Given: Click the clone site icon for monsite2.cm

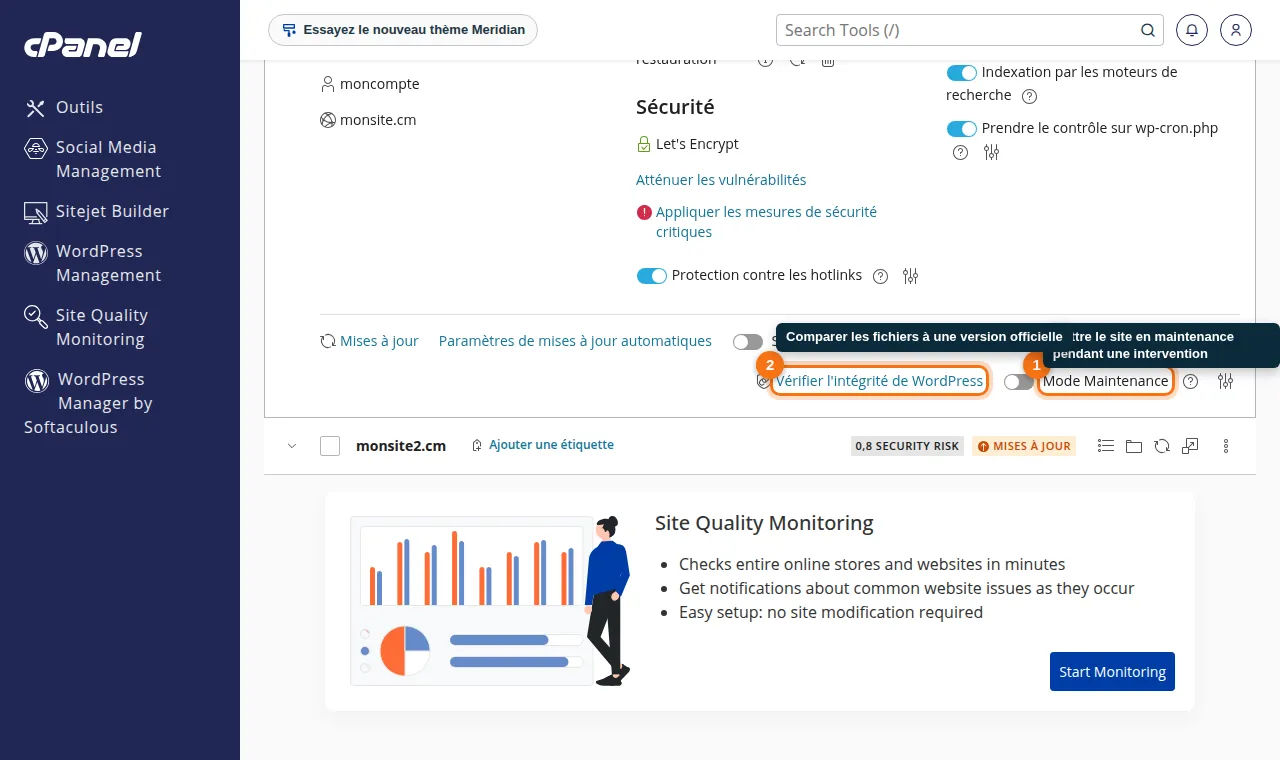Looking at the screenshot, I should [x=1190, y=446].
